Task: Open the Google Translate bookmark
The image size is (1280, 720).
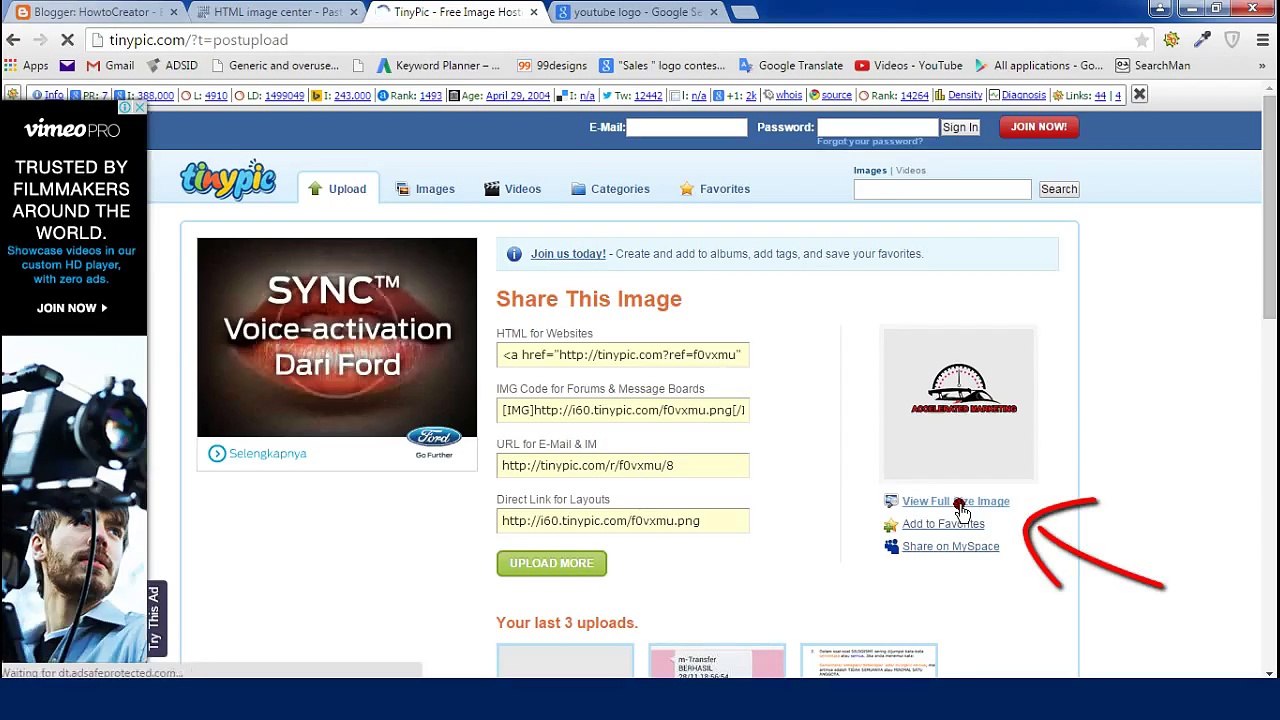Action: point(791,66)
